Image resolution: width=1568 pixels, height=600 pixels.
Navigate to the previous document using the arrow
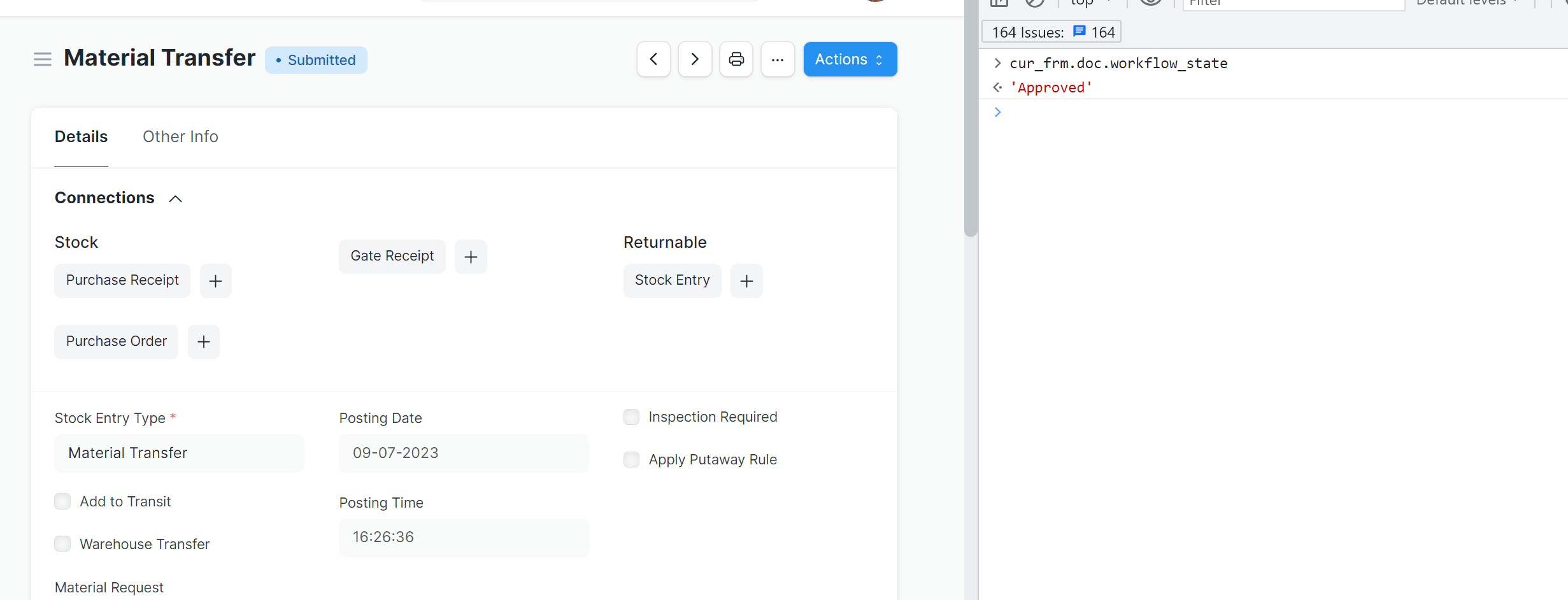(653, 59)
